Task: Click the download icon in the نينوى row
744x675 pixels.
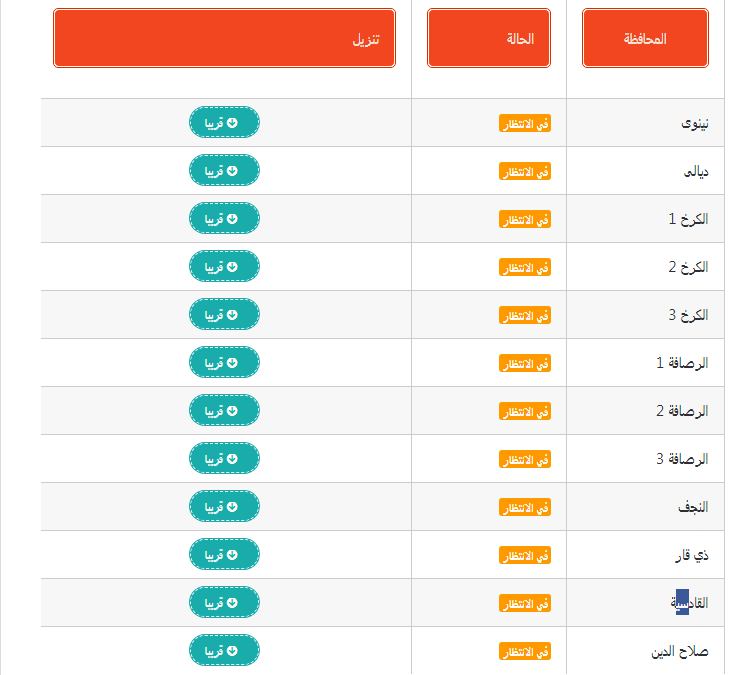Action: click(x=232, y=123)
